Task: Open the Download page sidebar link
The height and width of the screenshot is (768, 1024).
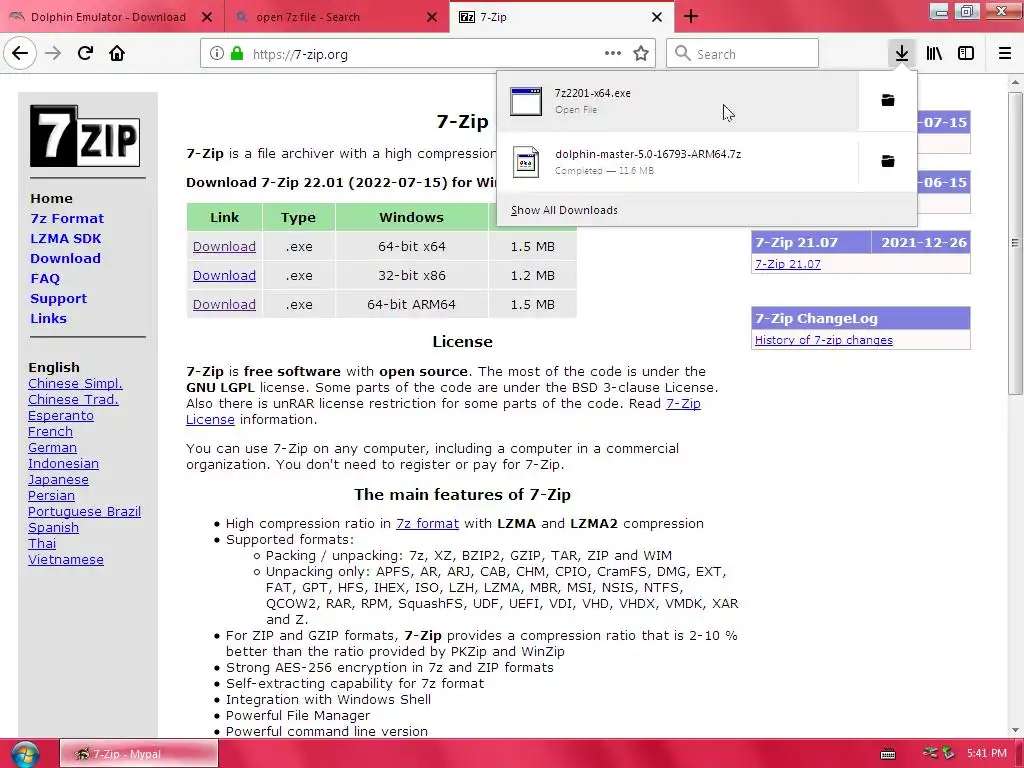Action: [x=65, y=258]
